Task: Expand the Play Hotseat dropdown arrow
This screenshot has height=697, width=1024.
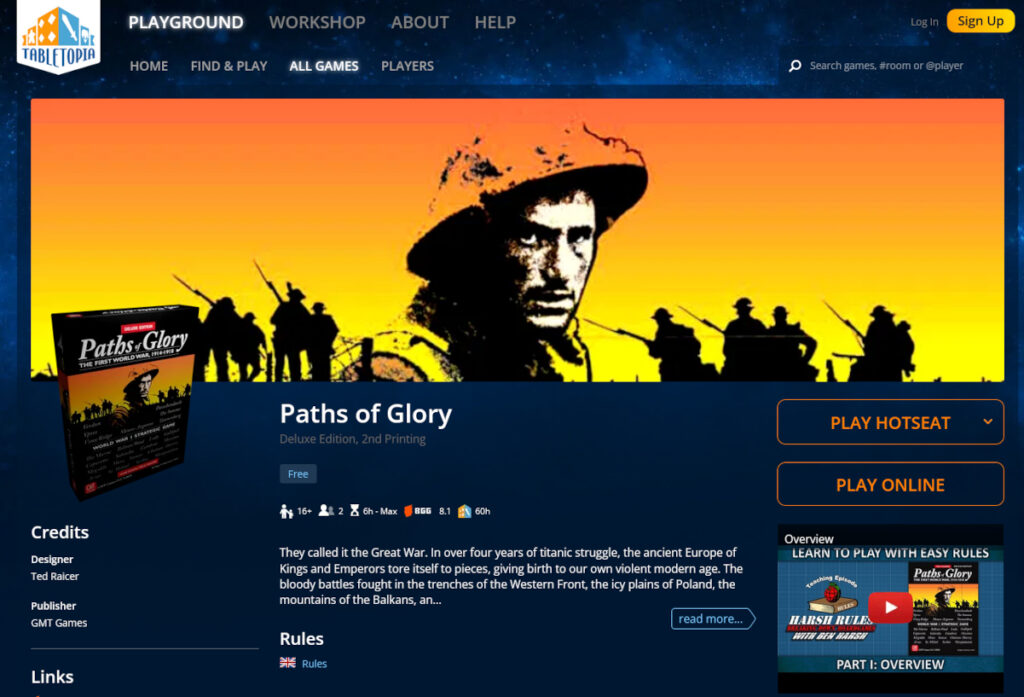Action: pos(987,422)
